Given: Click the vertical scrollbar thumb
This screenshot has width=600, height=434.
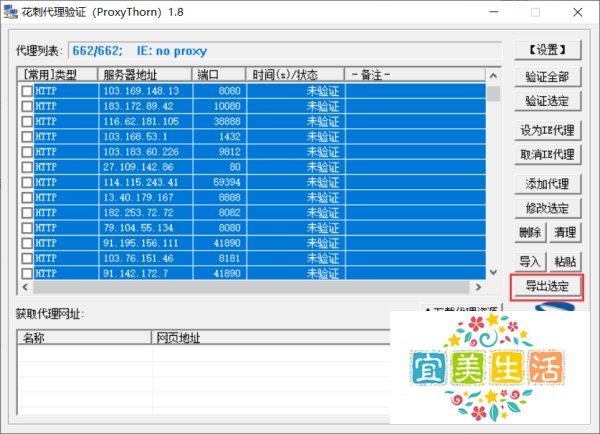Looking at the screenshot, I should pyautogui.click(x=494, y=94).
